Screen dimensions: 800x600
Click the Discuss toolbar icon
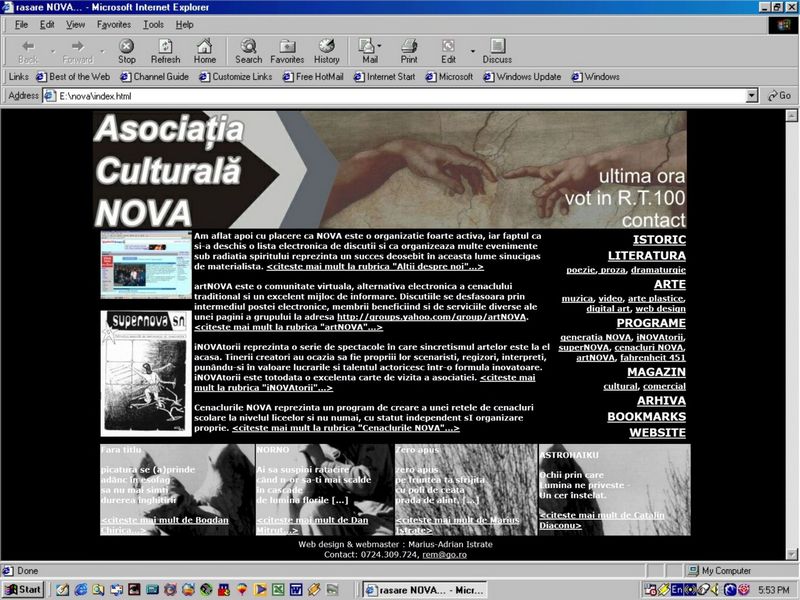tap(497, 51)
